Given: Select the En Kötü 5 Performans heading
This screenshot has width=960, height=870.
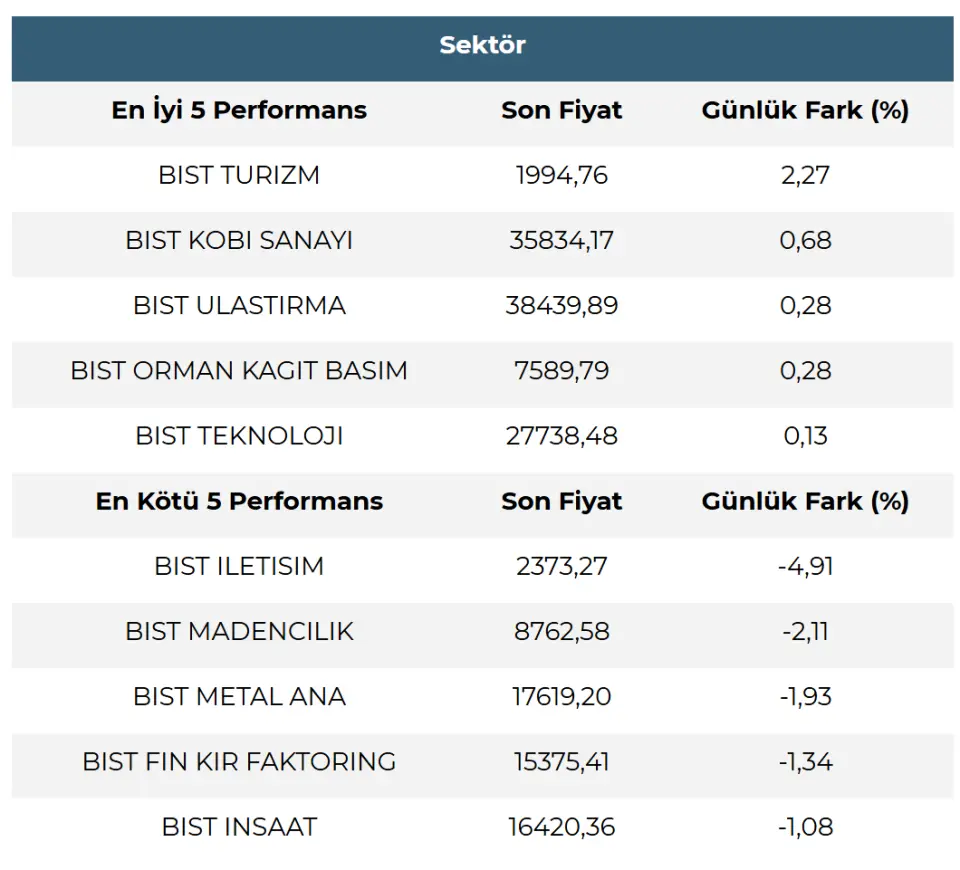Looking at the screenshot, I should [x=239, y=501].
